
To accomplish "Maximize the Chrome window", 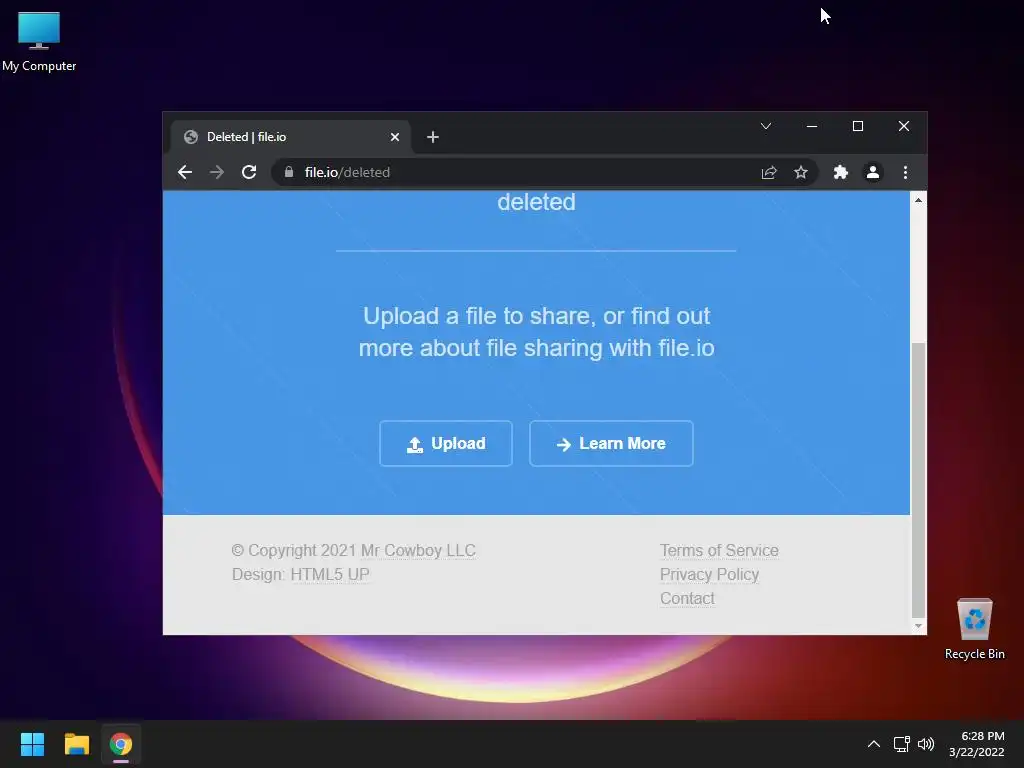I will coord(858,126).
